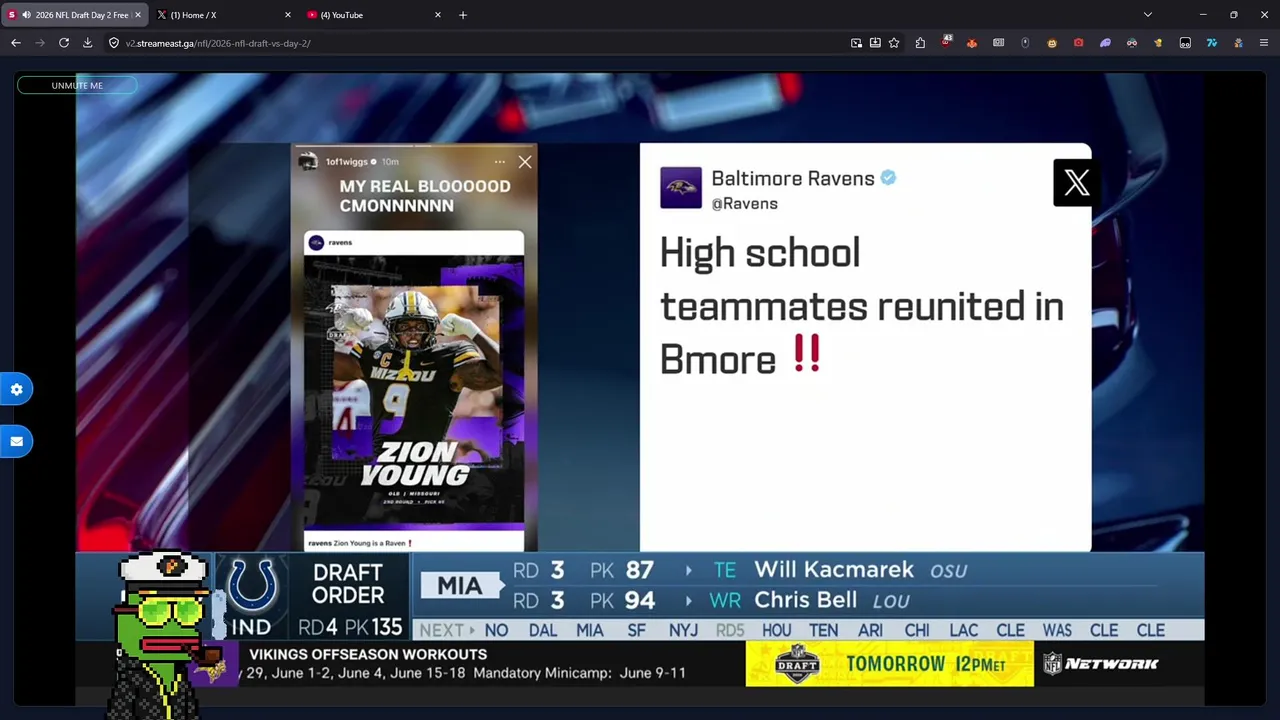Open the three-dot menu on the story
Screen dimensions: 1280x720
[x=500, y=161]
